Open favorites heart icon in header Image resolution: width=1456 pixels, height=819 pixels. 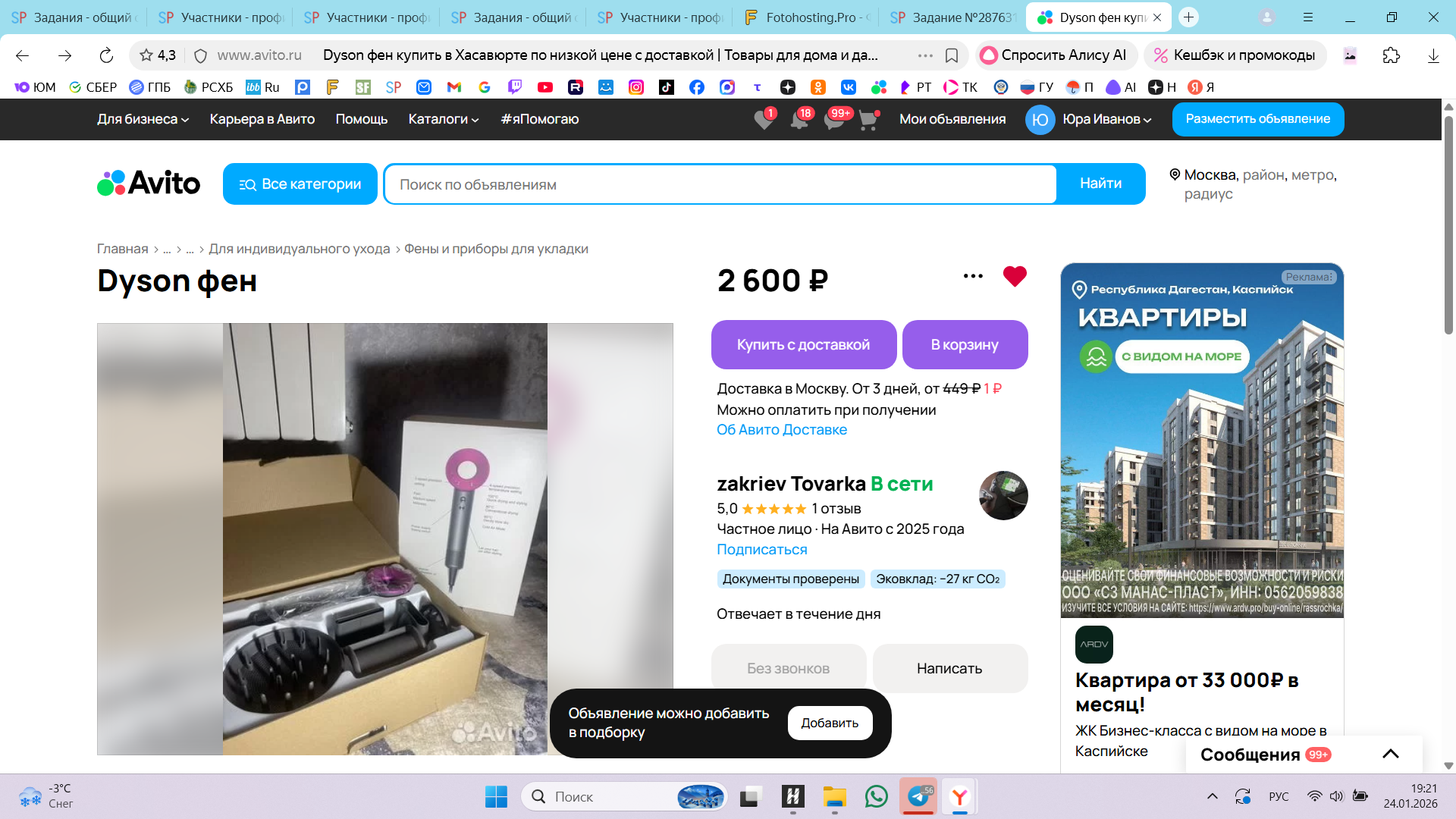[x=764, y=120]
